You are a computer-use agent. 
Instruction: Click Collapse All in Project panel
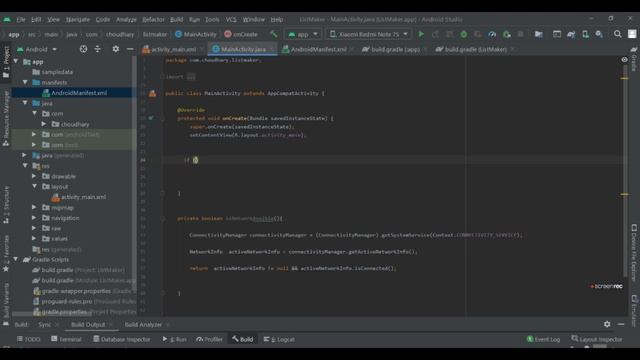(x=97, y=49)
